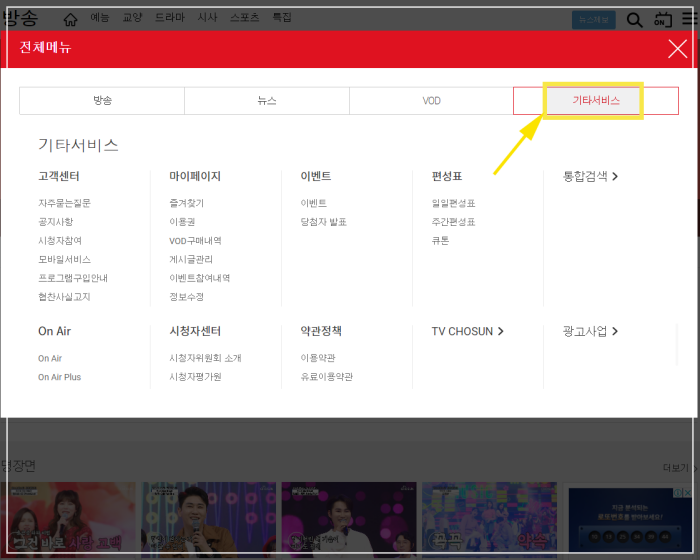This screenshot has width=700, height=560.
Task: Open 공지사항 link
Action: click(x=56, y=222)
